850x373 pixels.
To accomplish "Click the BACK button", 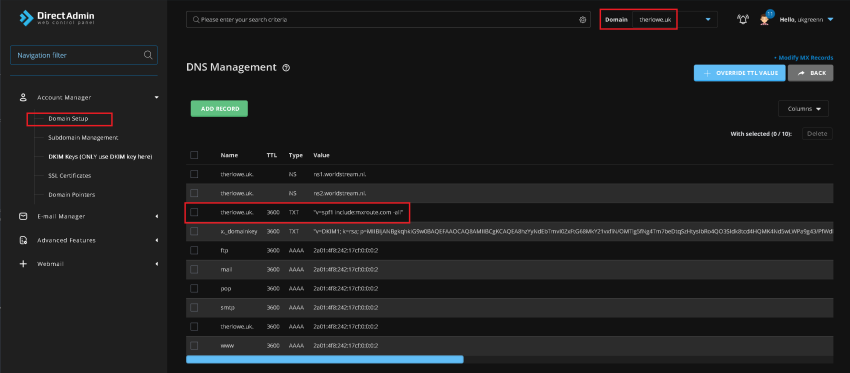I will click(810, 73).
